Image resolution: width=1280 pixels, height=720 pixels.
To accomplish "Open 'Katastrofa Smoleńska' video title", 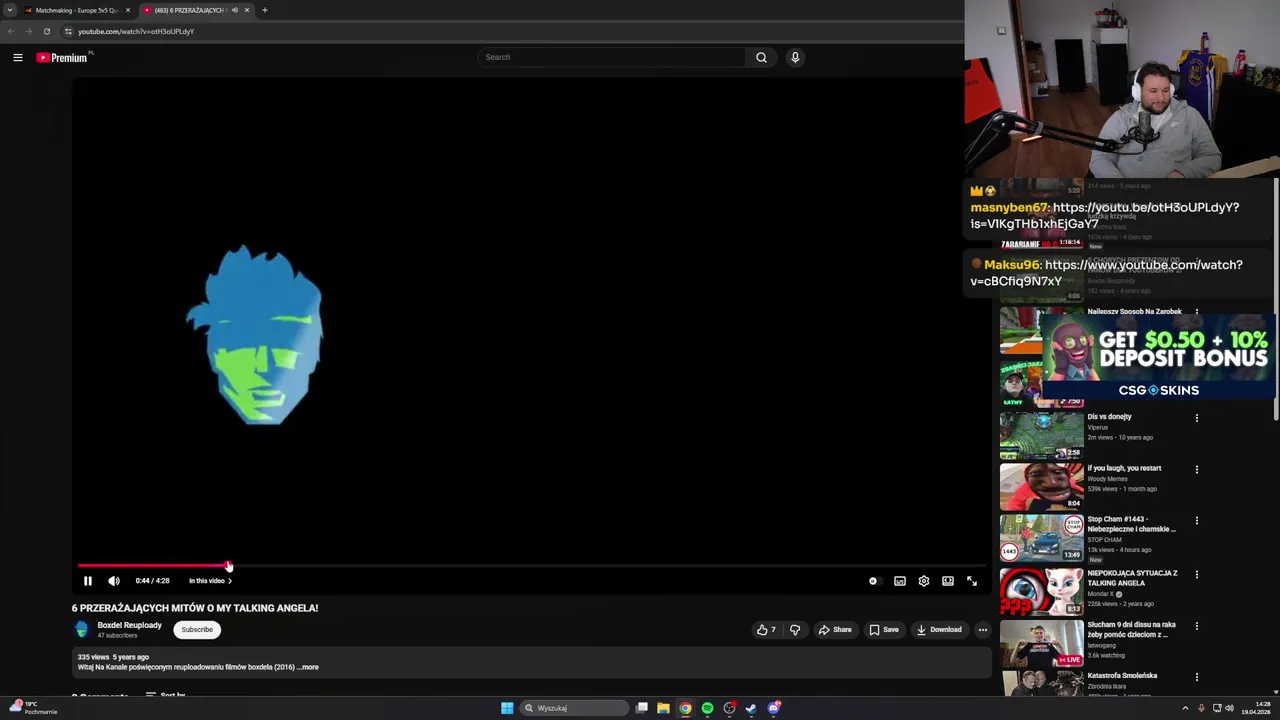I will [x=1122, y=676].
